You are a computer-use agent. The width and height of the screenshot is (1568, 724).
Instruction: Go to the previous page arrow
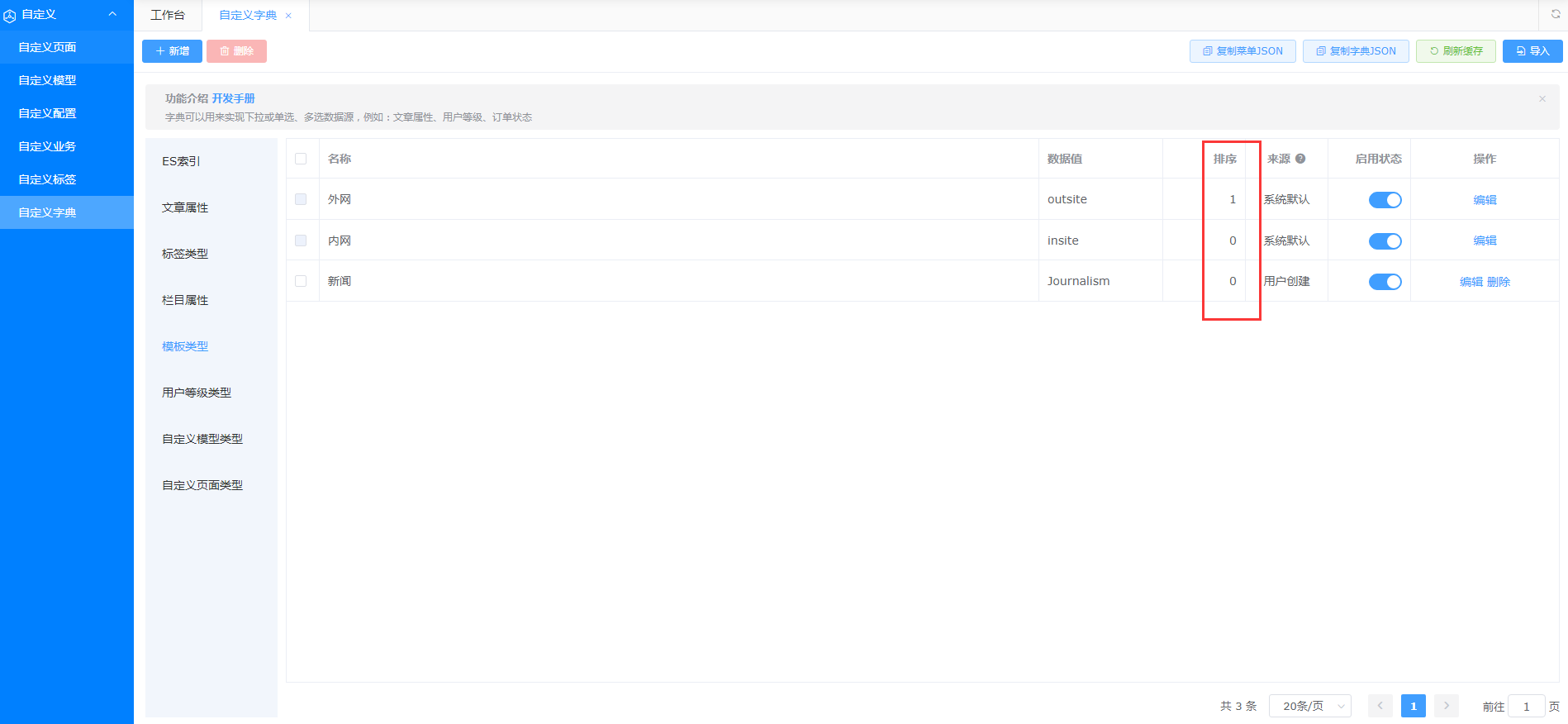(x=1380, y=706)
